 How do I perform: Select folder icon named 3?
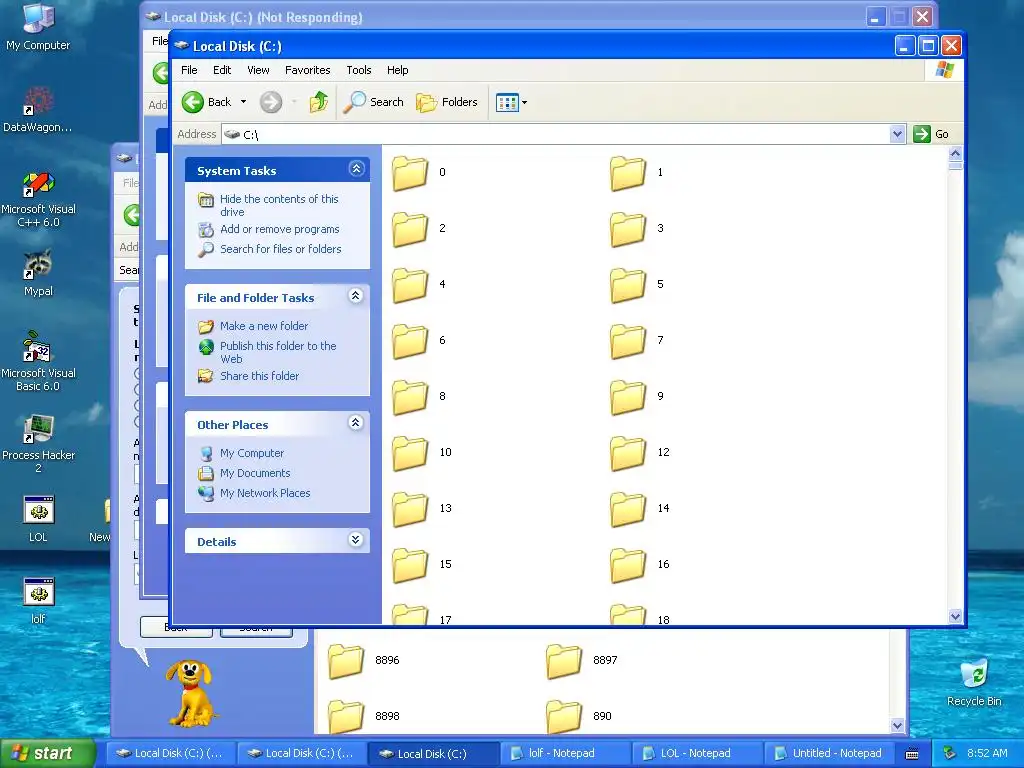[628, 229]
